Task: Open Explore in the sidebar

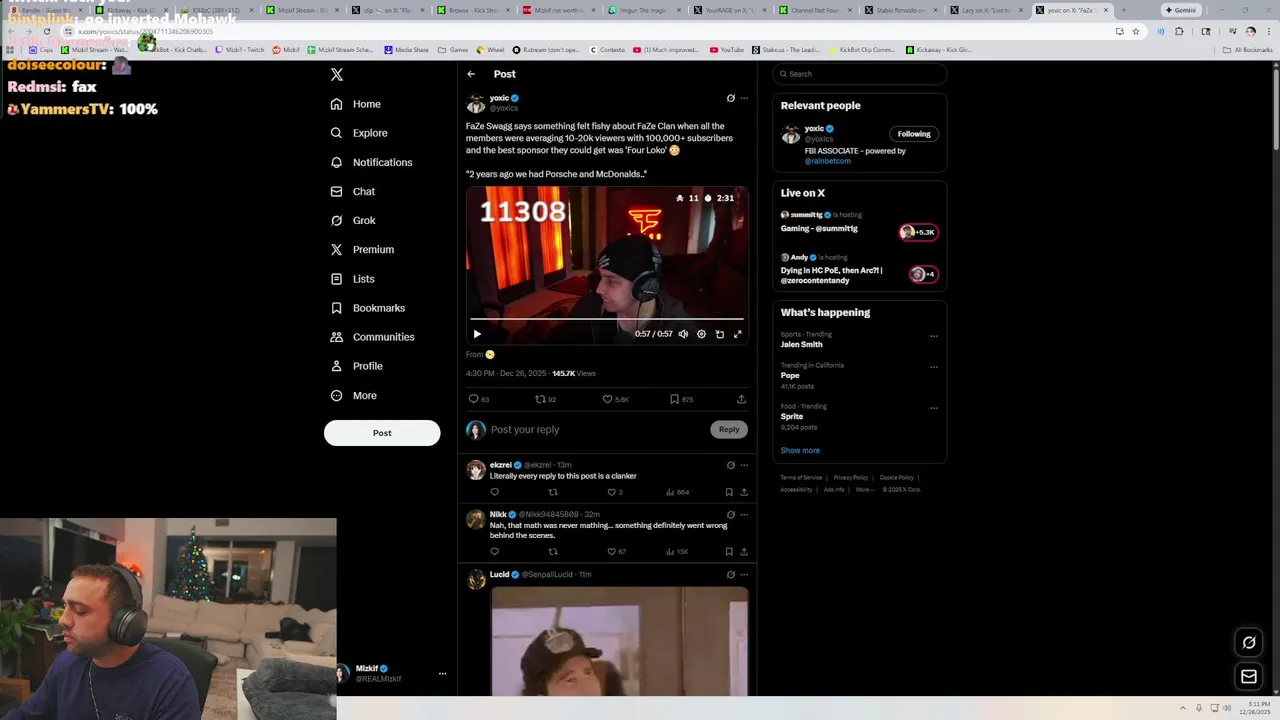Action: point(359,133)
